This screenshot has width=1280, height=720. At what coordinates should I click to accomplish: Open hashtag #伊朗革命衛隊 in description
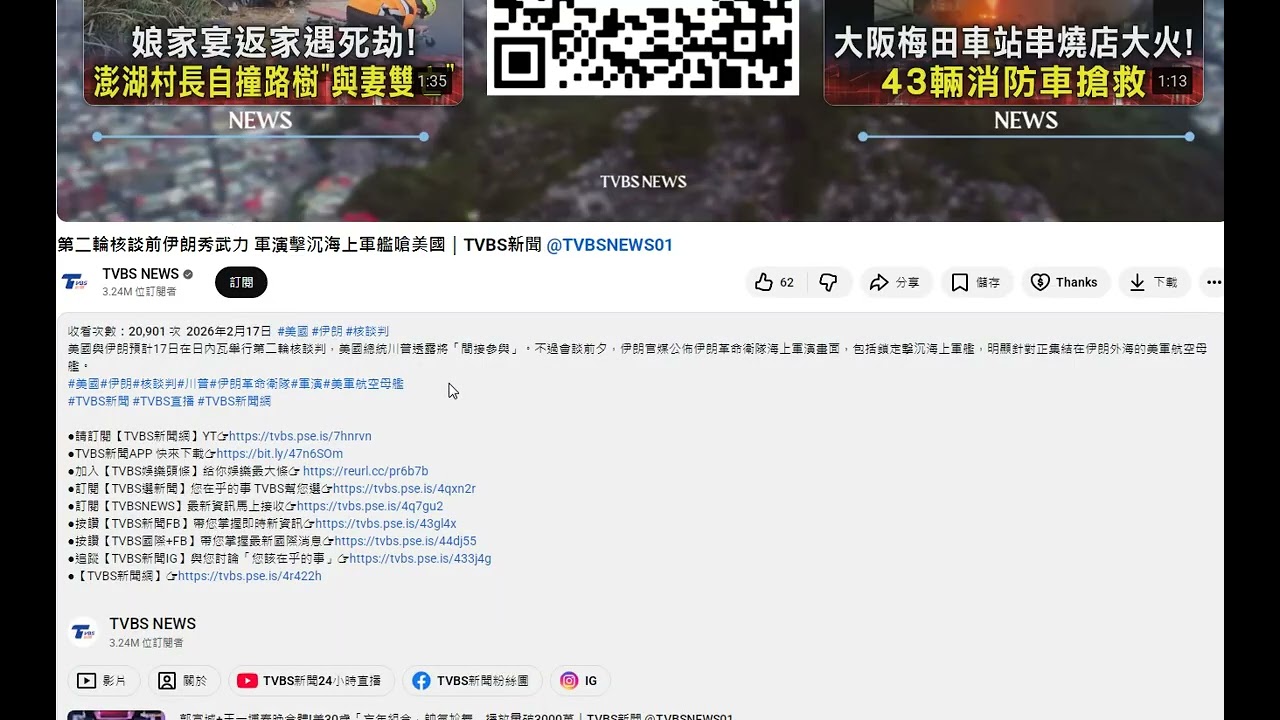coord(249,384)
